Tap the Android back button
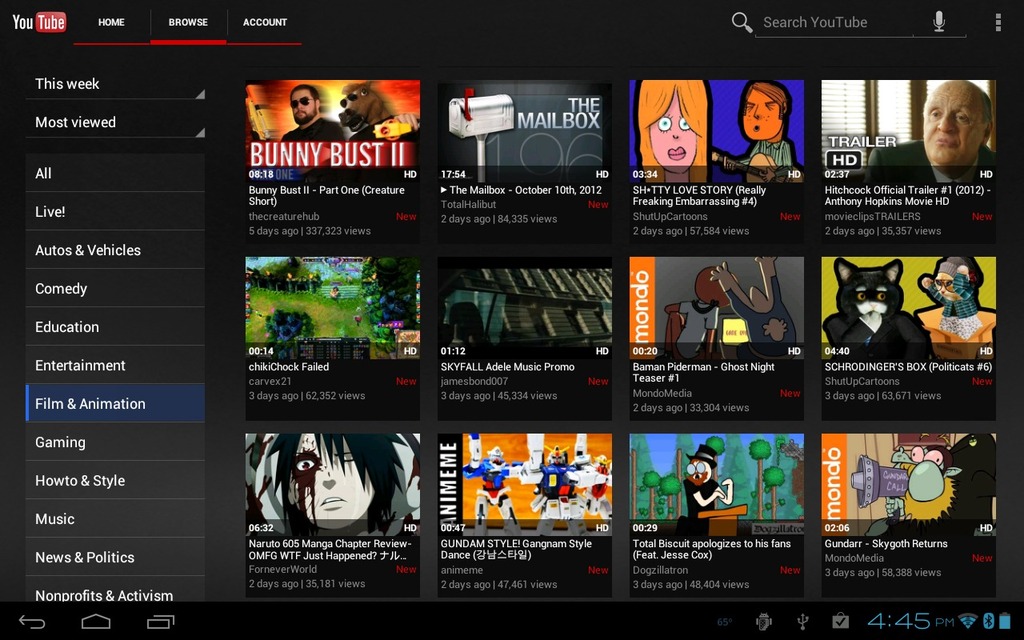 [x=31, y=622]
